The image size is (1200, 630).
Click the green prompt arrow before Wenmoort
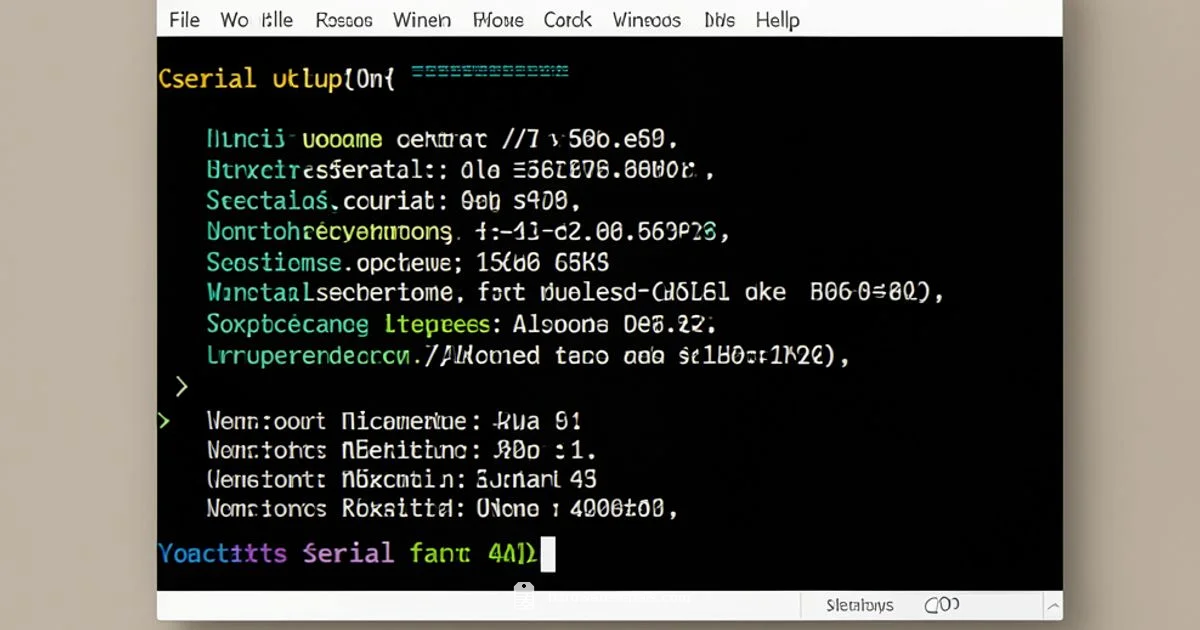click(164, 421)
